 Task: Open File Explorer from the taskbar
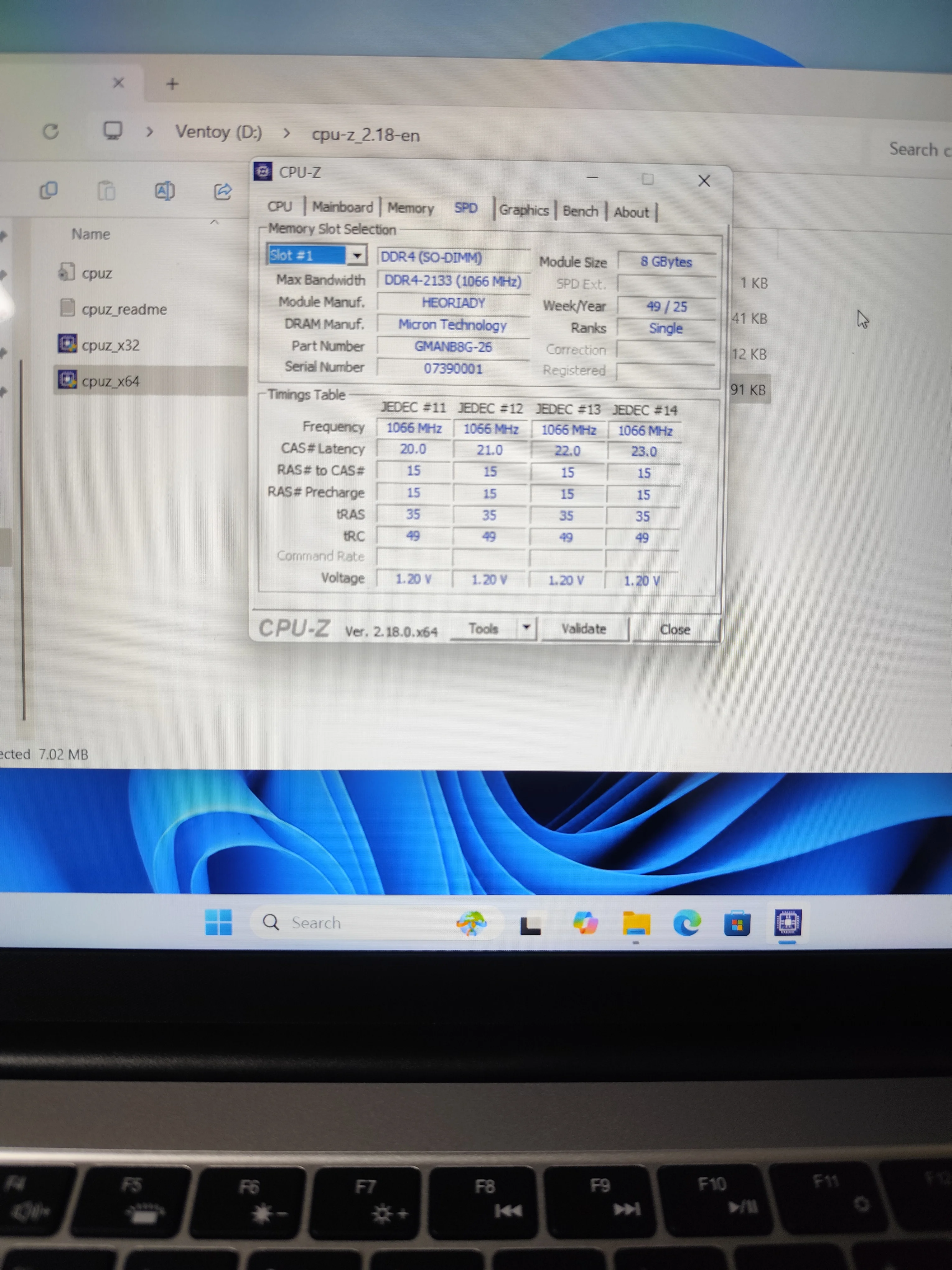tap(636, 924)
